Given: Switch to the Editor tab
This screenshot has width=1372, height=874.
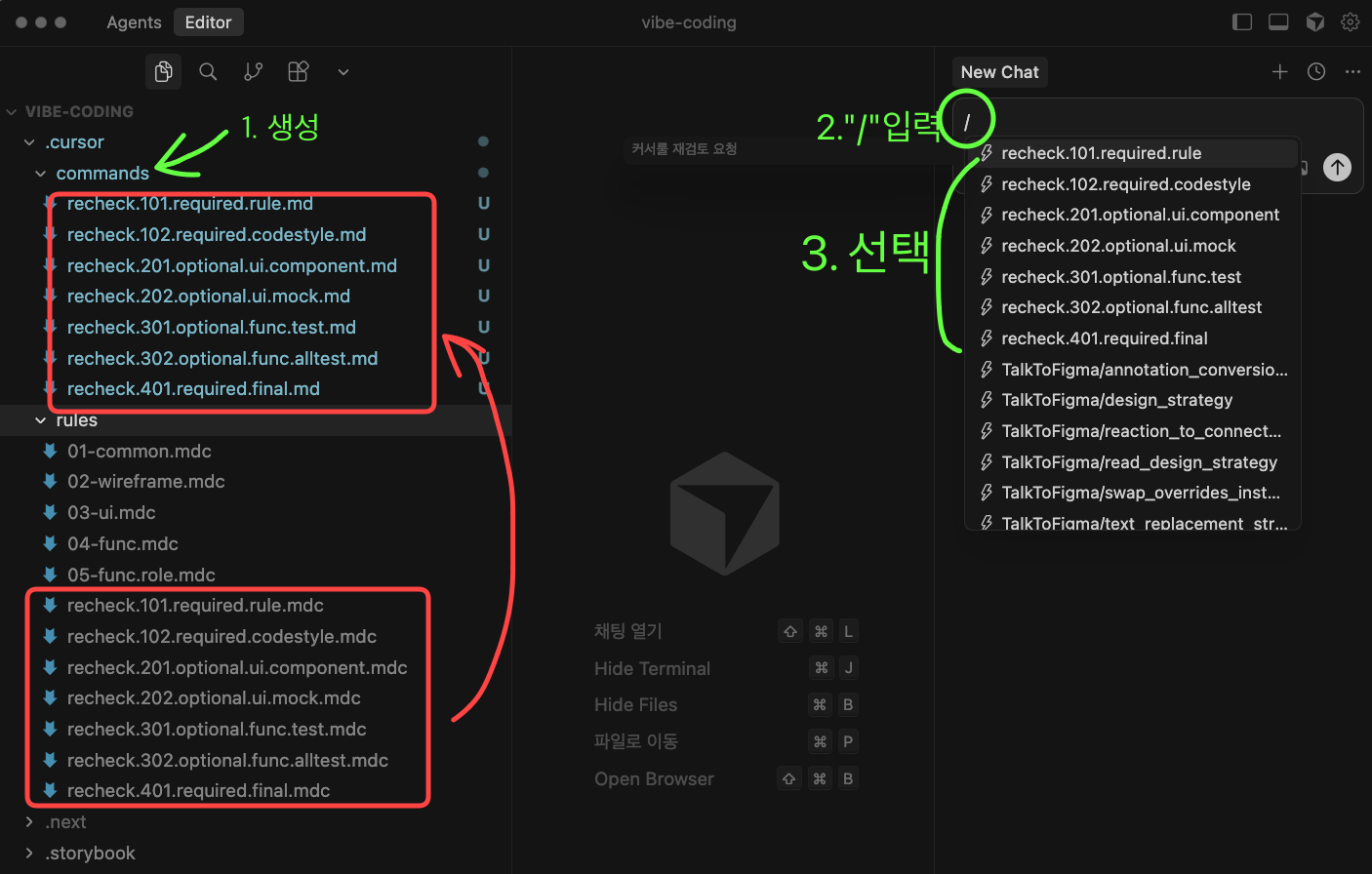Looking at the screenshot, I should (x=209, y=21).
